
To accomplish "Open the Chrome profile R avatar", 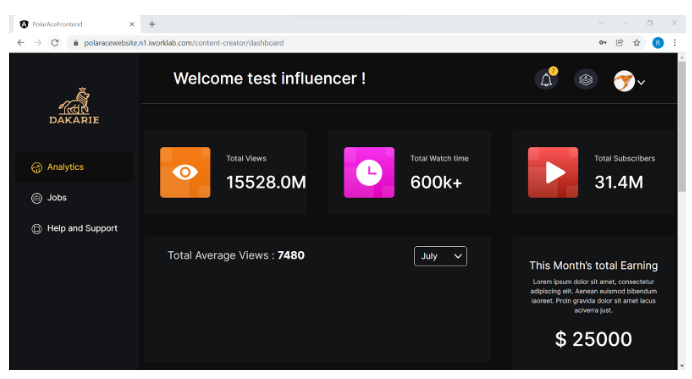I will [x=658, y=43].
